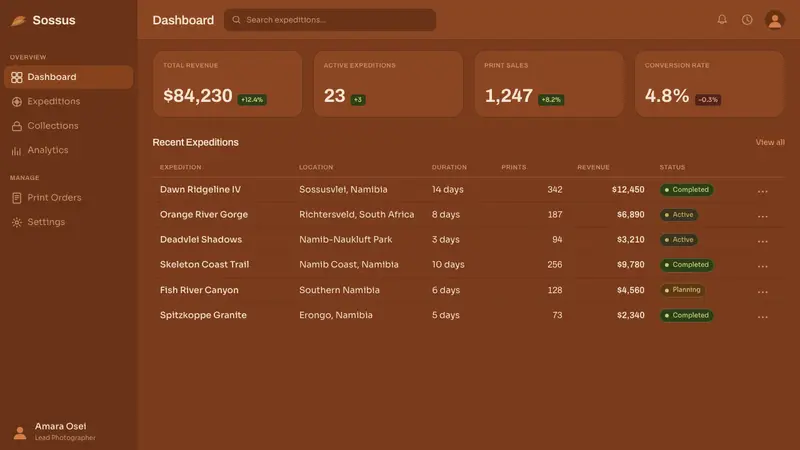Open more options for Fish River Canyon
This screenshot has height=450, width=800.
coord(762,292)
